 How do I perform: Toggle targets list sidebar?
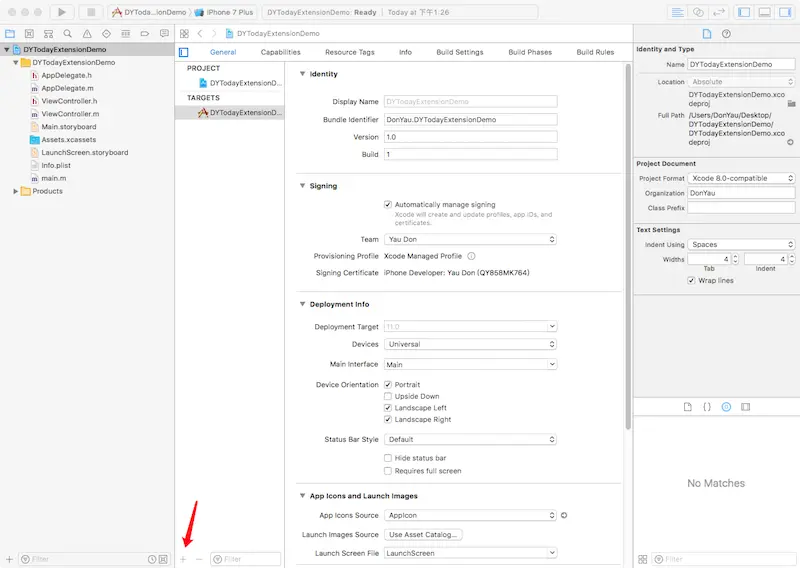(184, 52)
